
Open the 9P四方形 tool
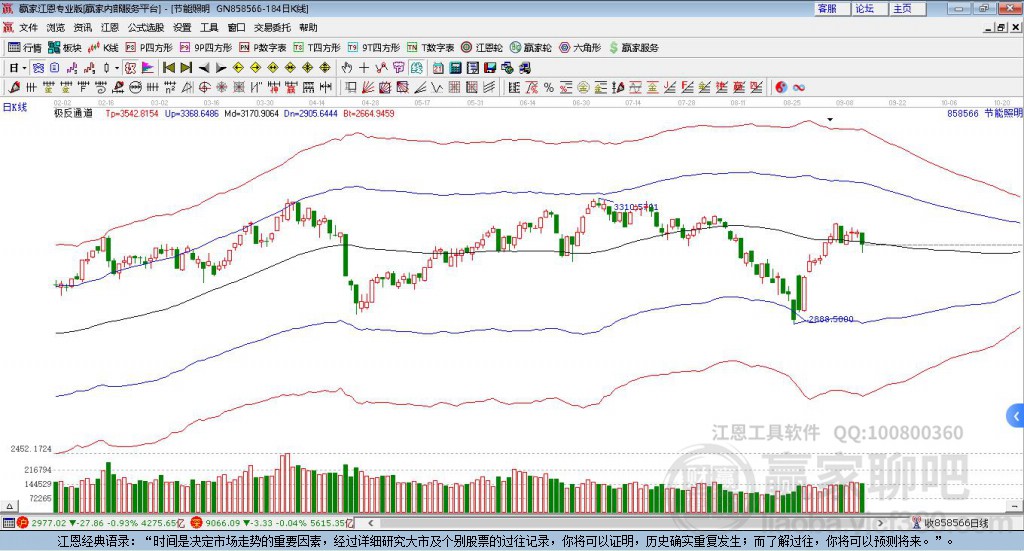206,48
